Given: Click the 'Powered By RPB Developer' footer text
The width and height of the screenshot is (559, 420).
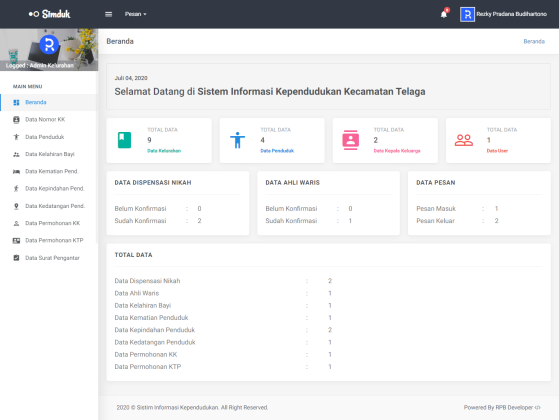Looking at the screenshot, I should pos(502,408).
